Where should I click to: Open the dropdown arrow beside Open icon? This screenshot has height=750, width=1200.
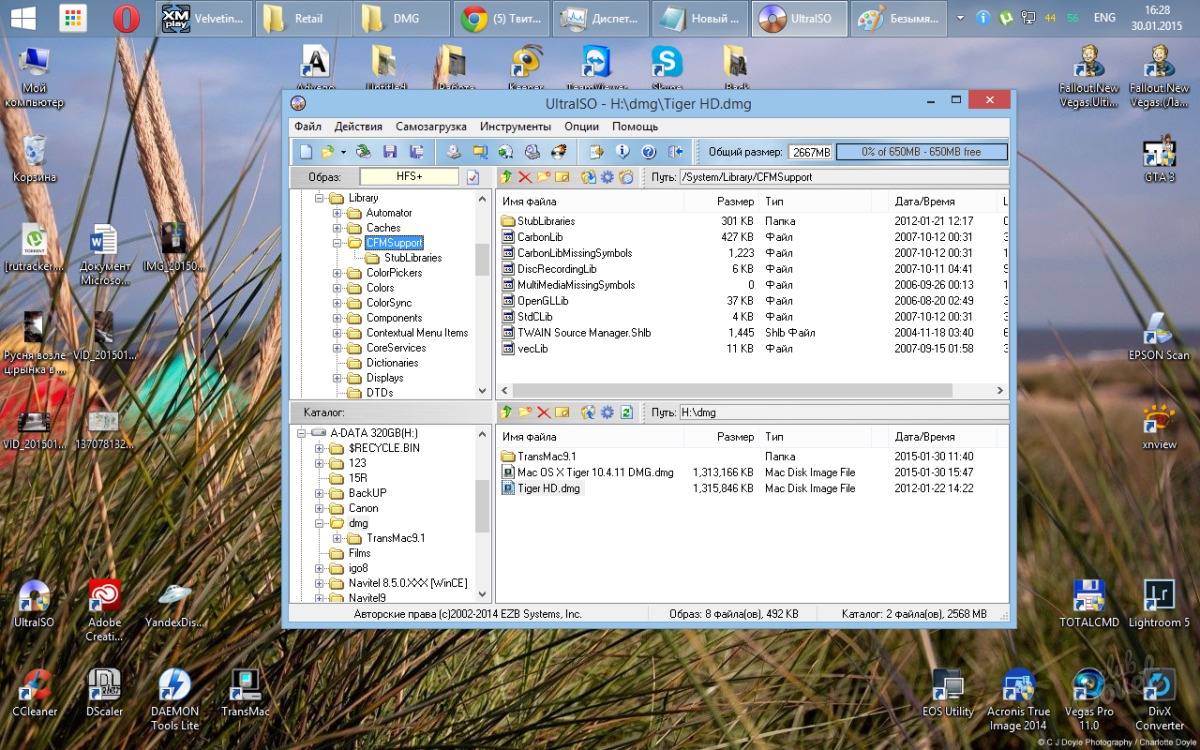343,152
